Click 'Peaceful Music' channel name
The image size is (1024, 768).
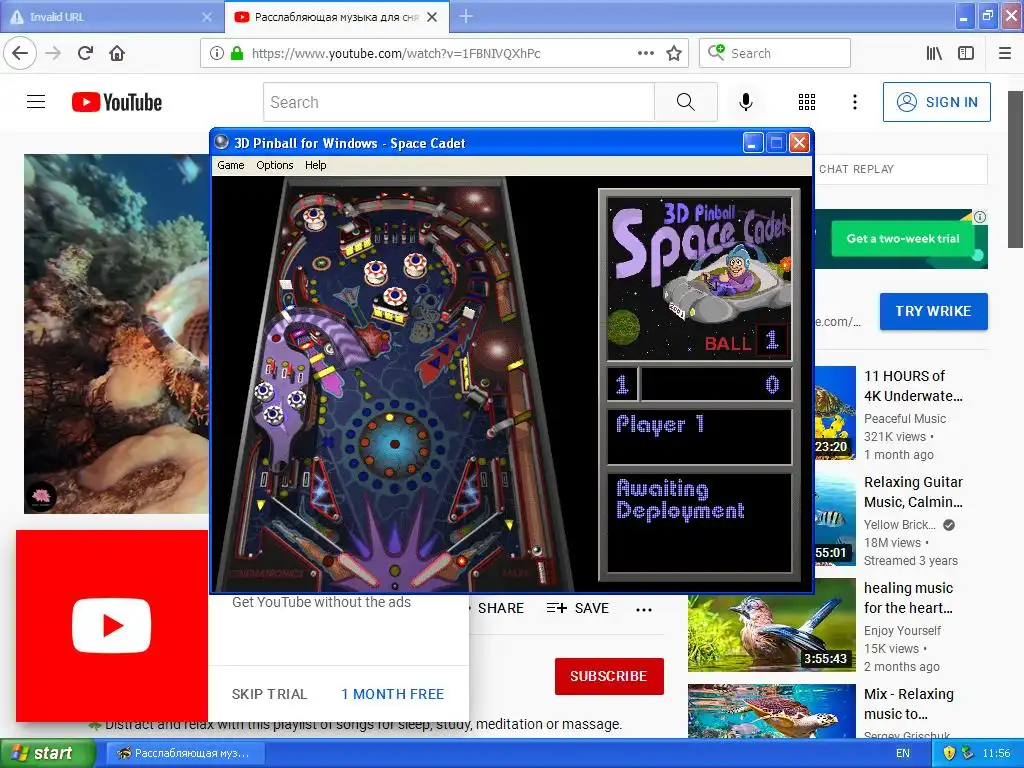click(904, 419)
